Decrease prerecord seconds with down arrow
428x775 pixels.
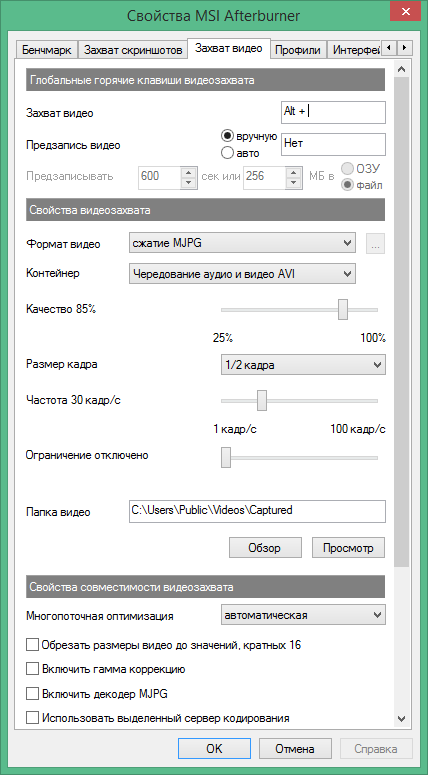point(188,182)
